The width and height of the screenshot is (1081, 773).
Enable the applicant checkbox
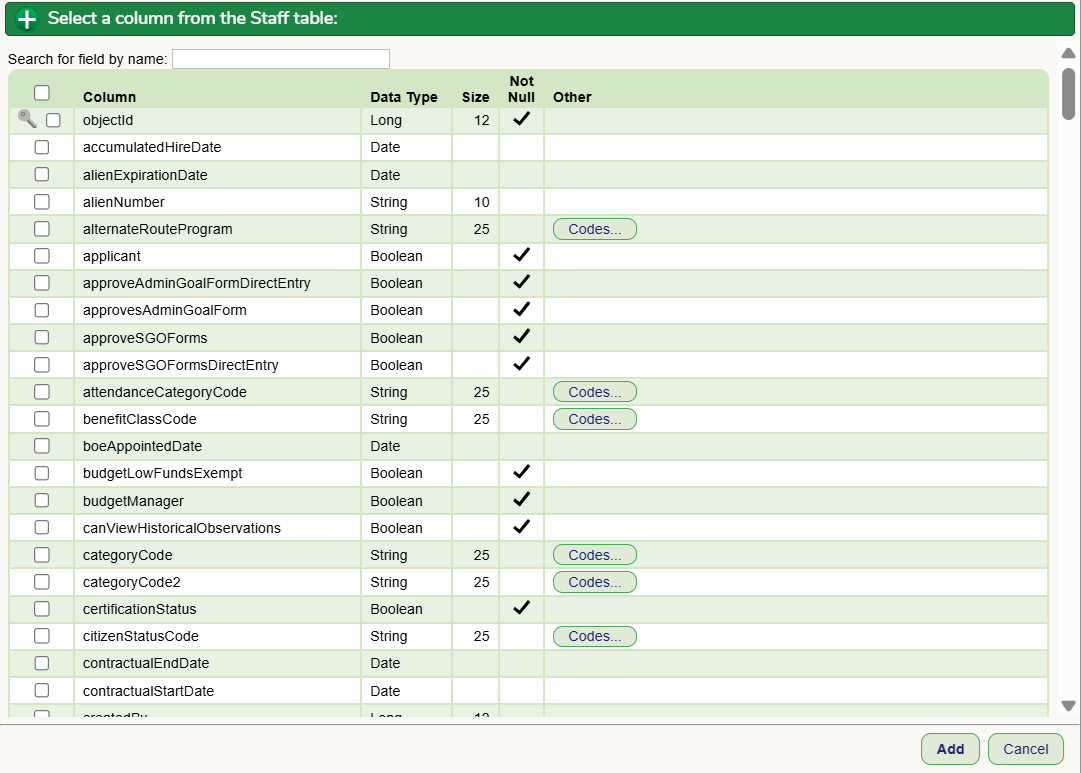42,256
